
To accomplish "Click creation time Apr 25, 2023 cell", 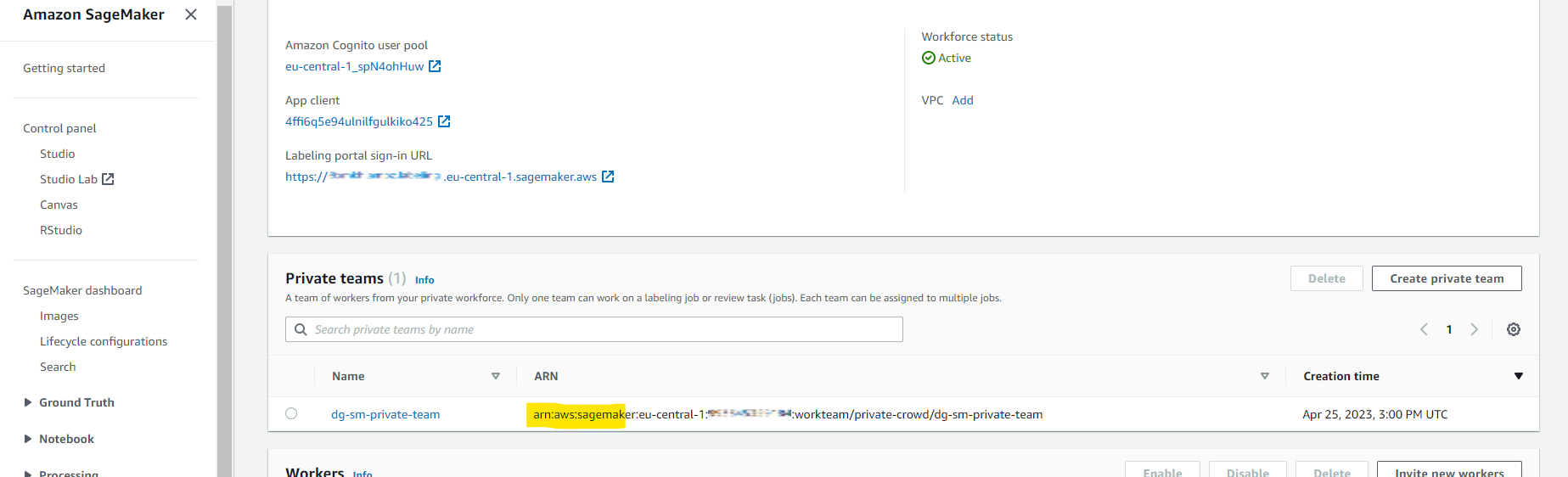I will coord(1375,414).
